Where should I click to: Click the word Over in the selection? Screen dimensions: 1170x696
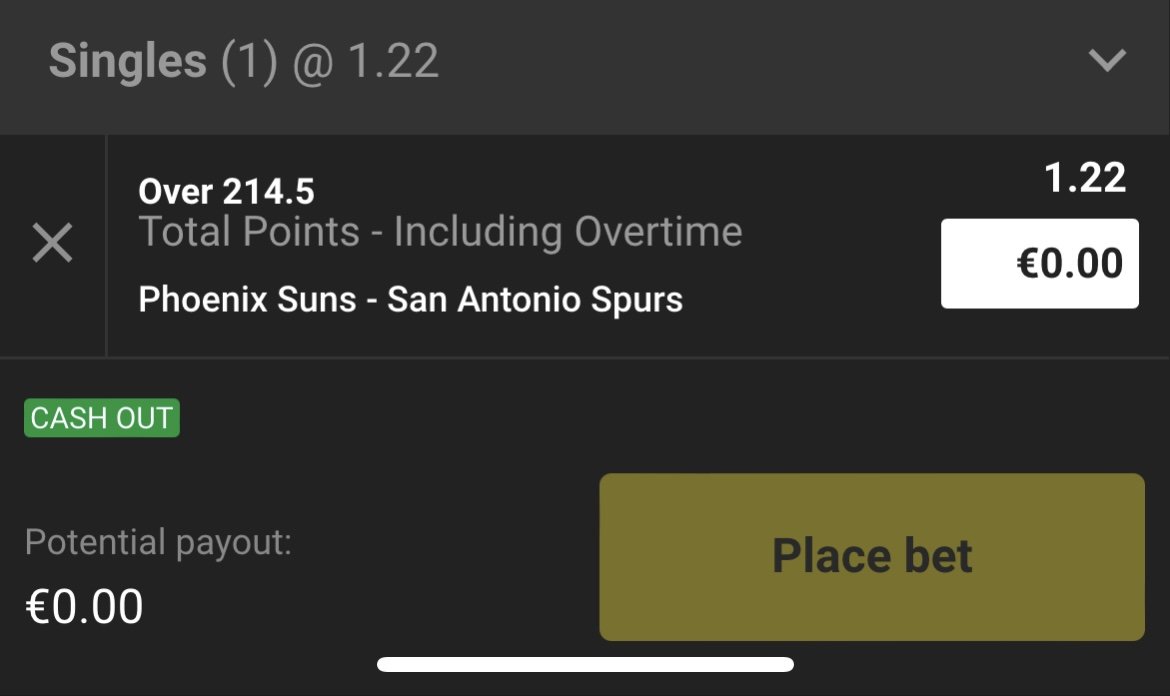(x=176, y=191)
